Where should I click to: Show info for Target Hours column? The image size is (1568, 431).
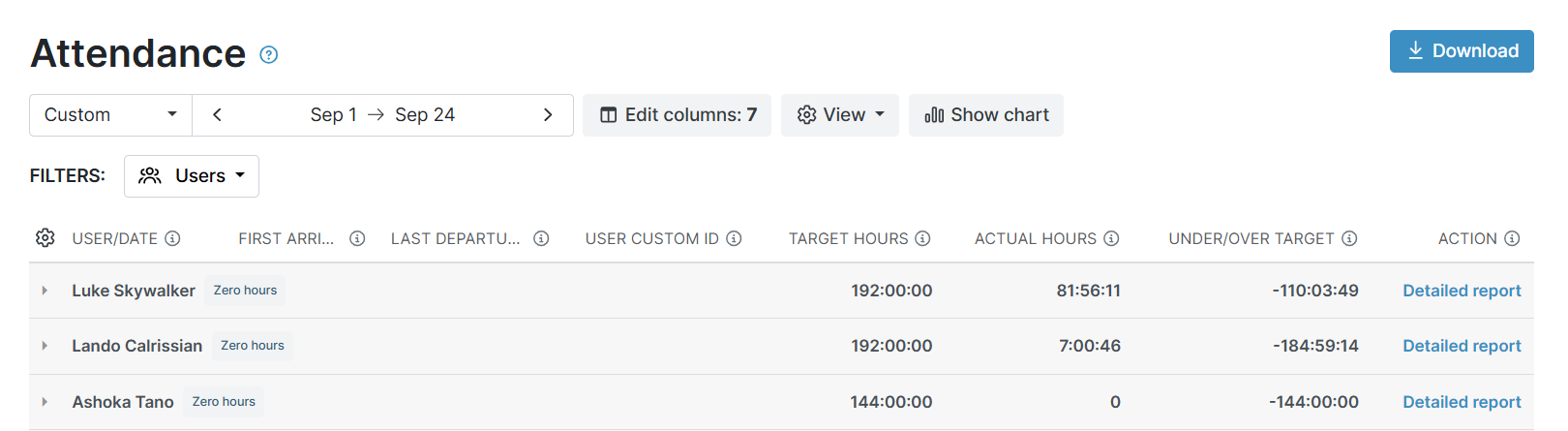[x=922, y=238]
